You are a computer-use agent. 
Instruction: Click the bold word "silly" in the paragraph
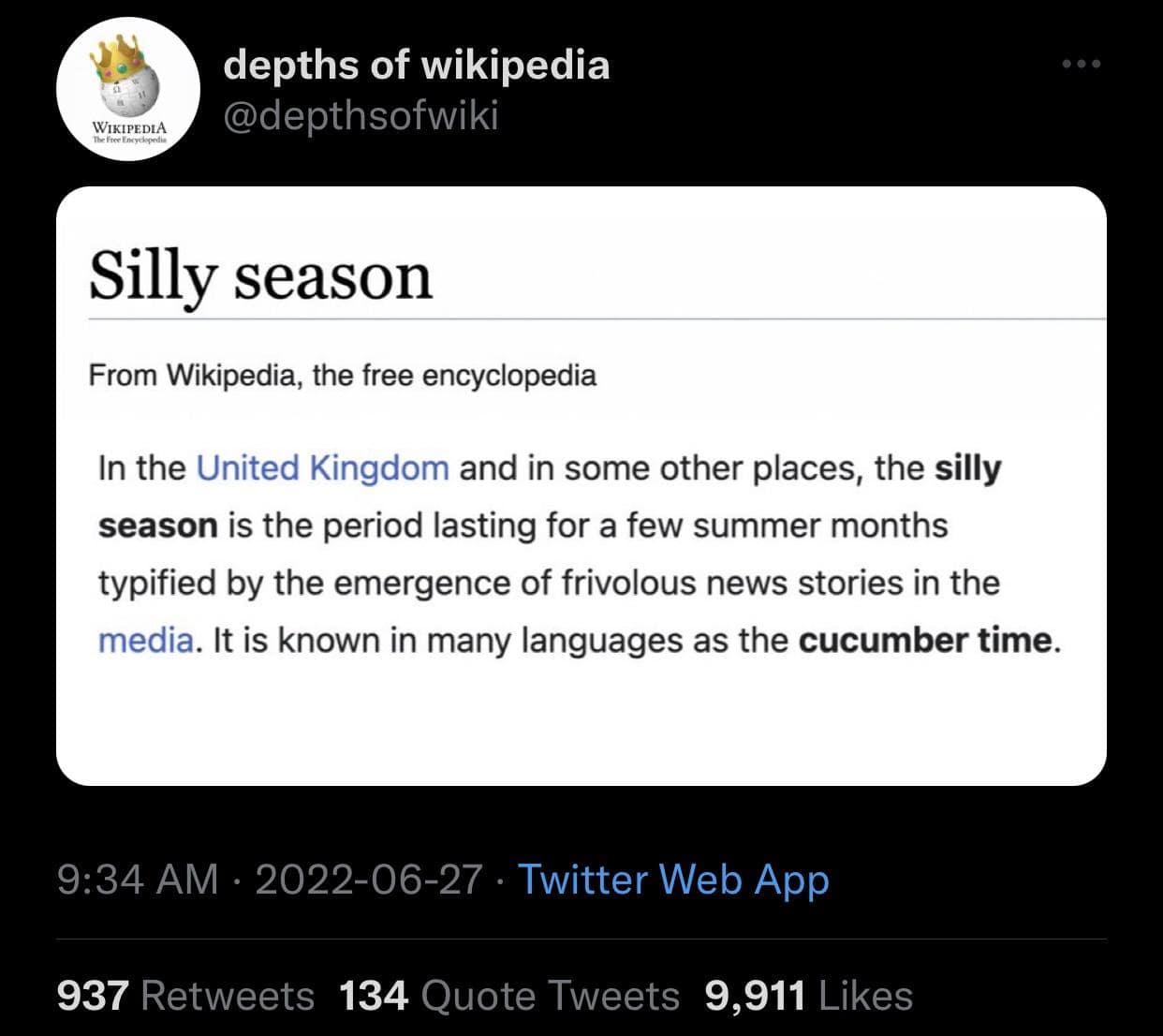[x=967, y=467]
